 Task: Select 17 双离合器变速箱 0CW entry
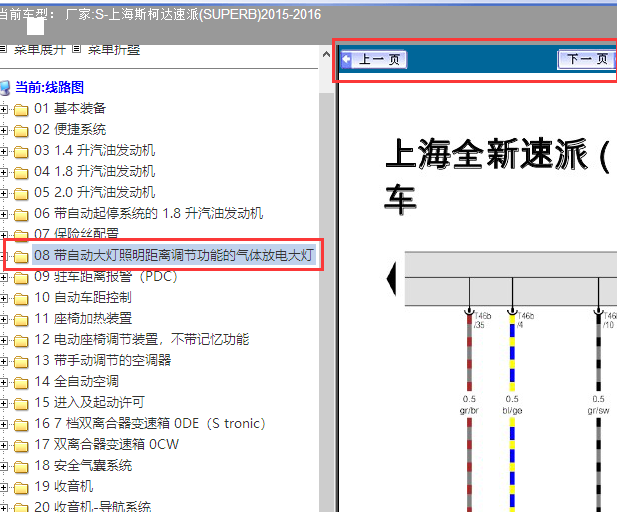tap(106, 444)
